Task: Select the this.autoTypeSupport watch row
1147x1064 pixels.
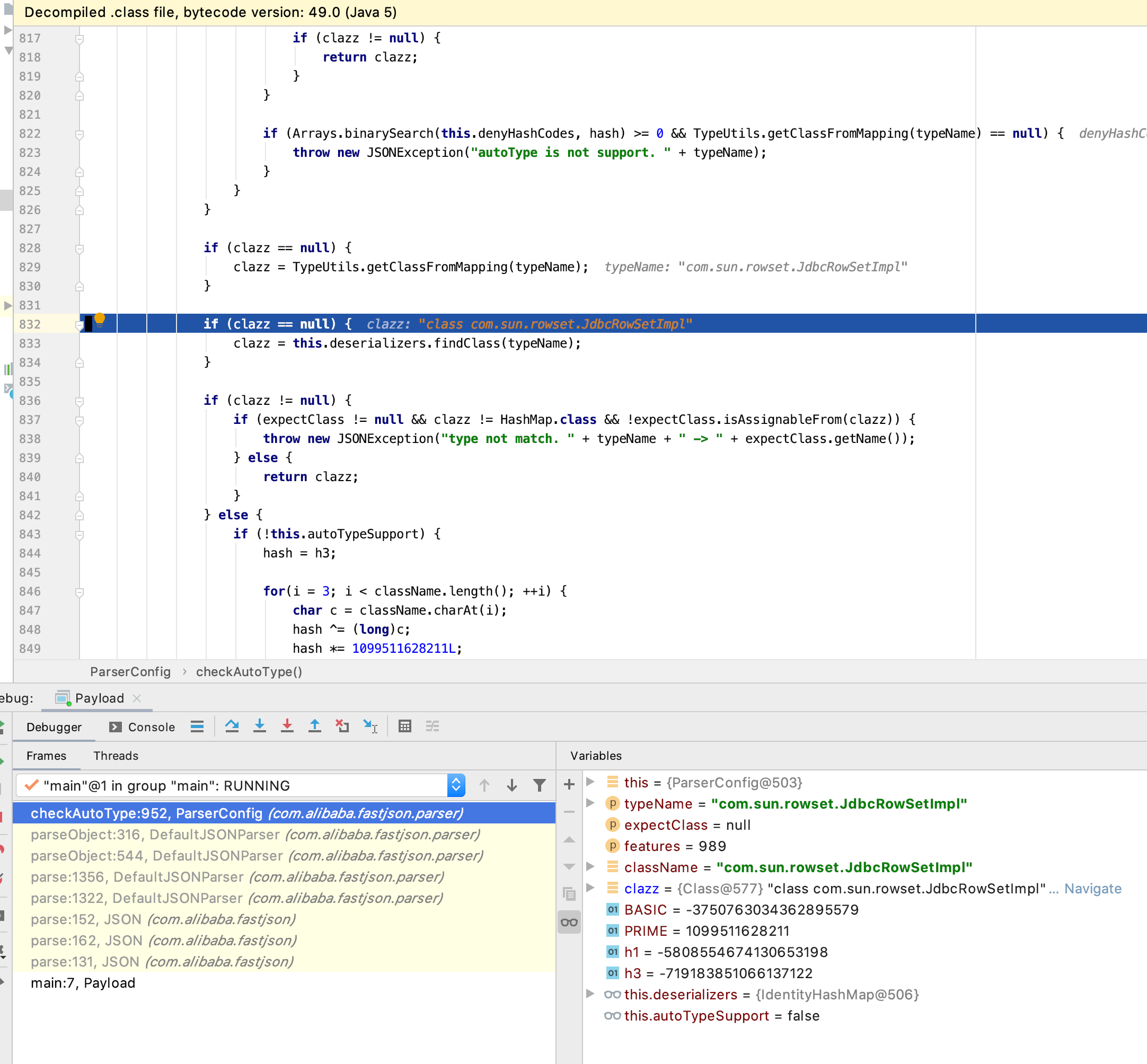Action: click(864, 1016)
